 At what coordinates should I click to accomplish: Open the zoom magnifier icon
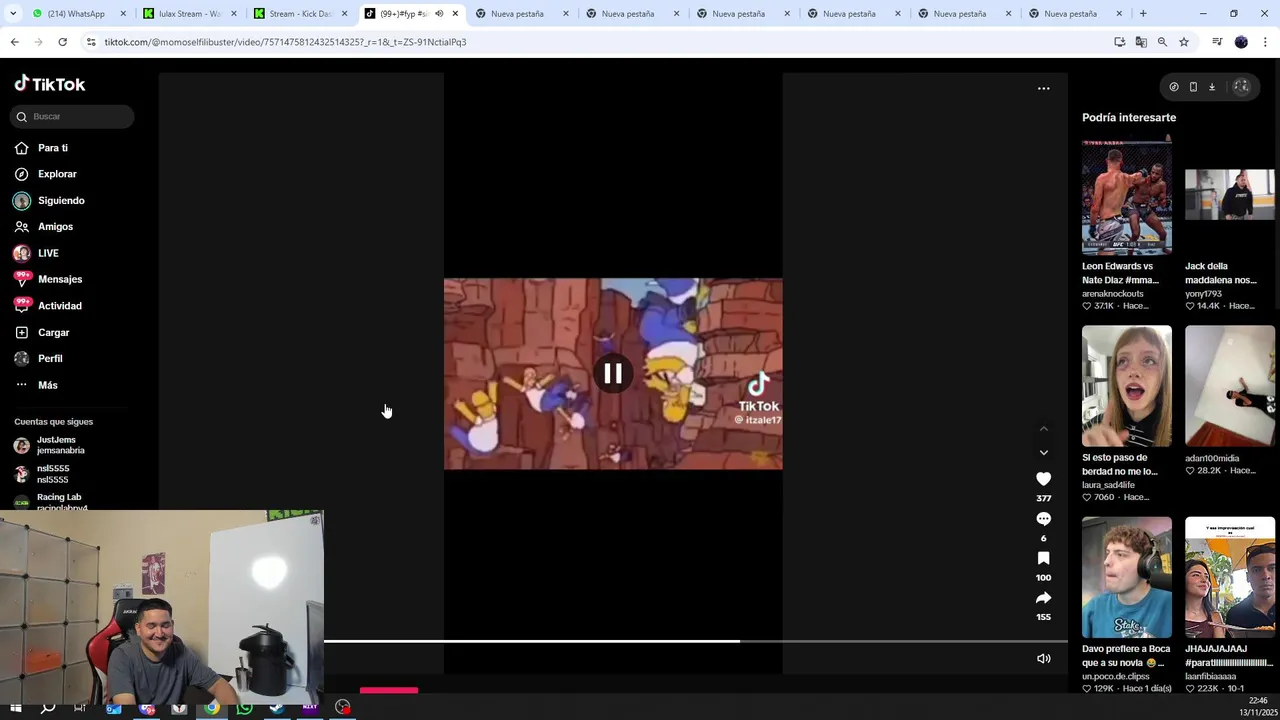[1162, 42]
